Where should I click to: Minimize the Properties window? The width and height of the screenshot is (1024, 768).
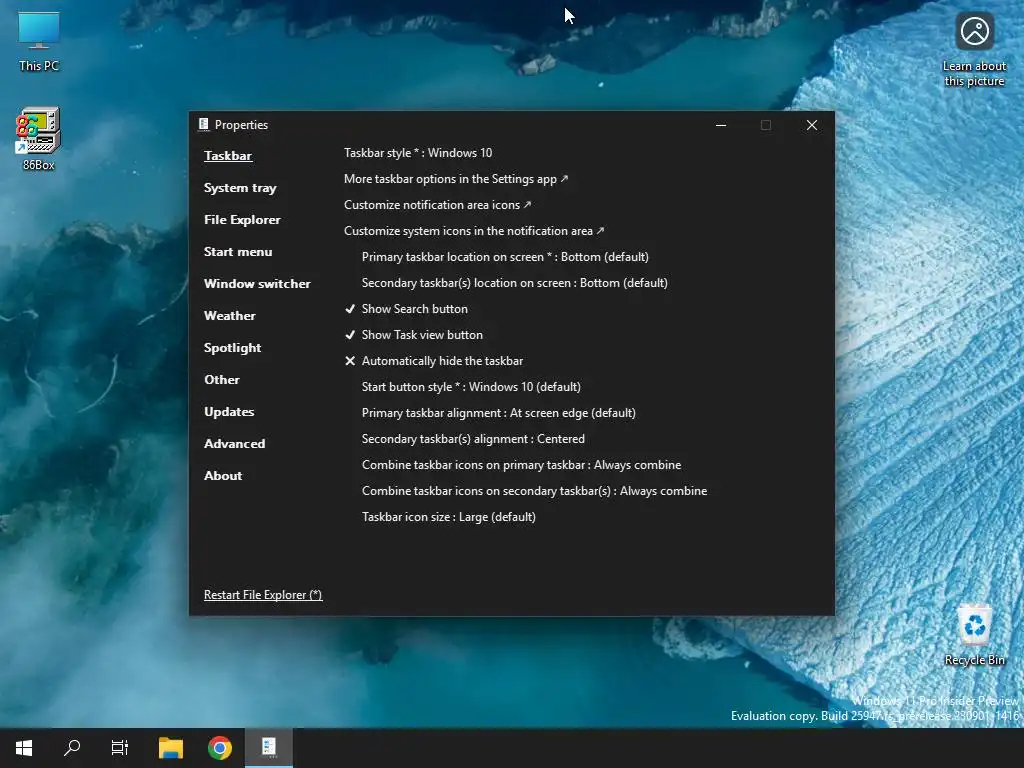coord(721,125)
